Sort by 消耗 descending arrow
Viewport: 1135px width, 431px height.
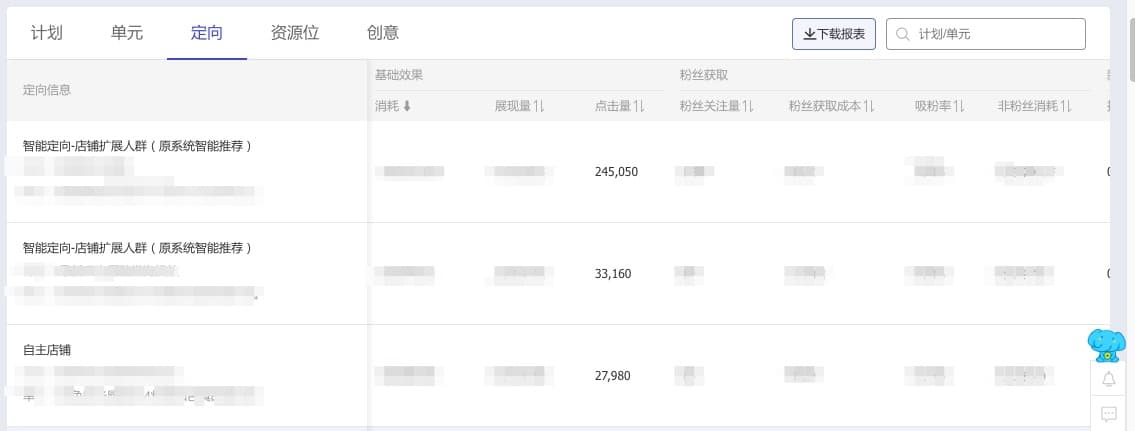tap(407, 106)
